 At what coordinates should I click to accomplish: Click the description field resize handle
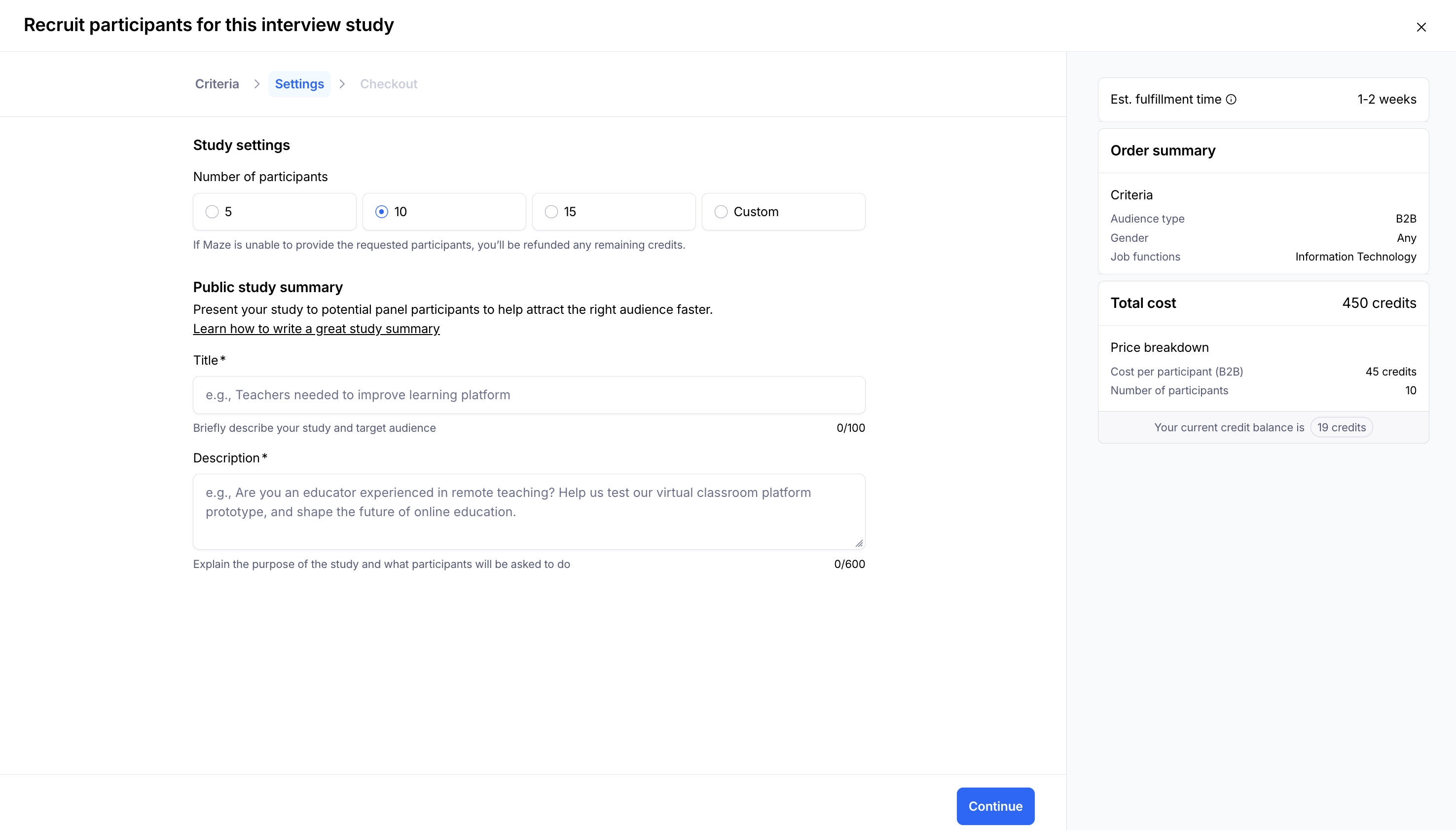coord(858,543)
